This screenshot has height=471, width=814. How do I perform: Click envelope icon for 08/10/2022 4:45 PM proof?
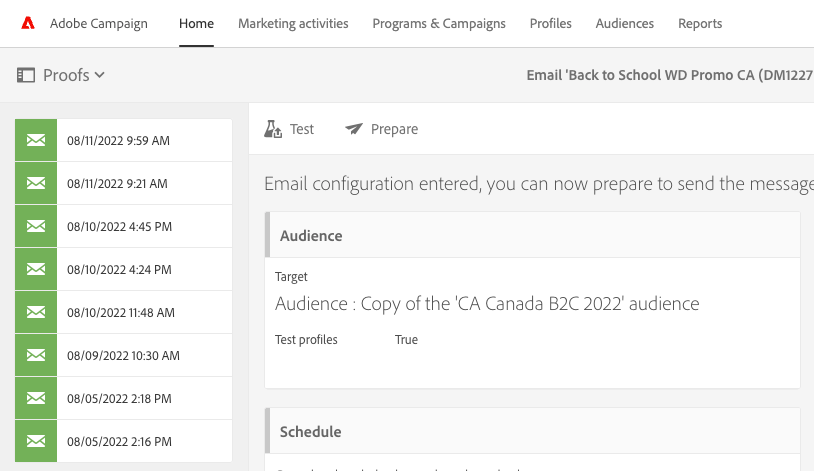click(36, 226)
